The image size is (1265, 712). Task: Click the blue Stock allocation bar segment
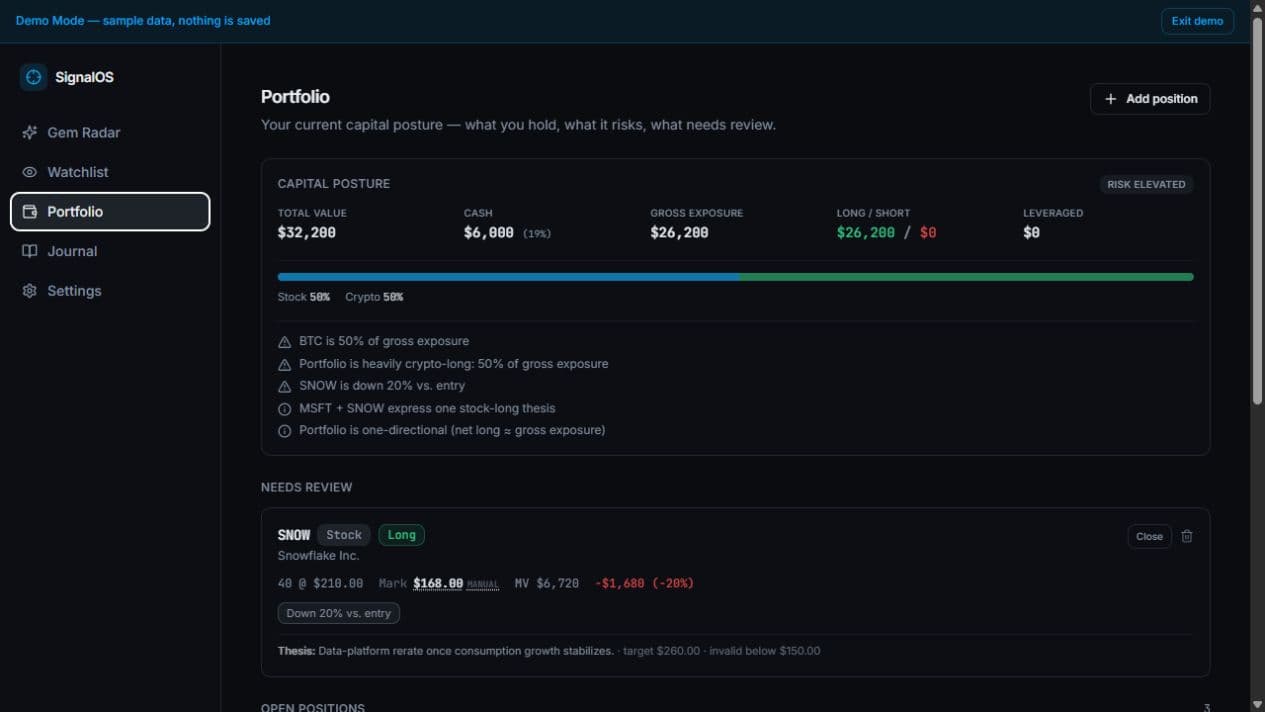(x=508, y=277)
